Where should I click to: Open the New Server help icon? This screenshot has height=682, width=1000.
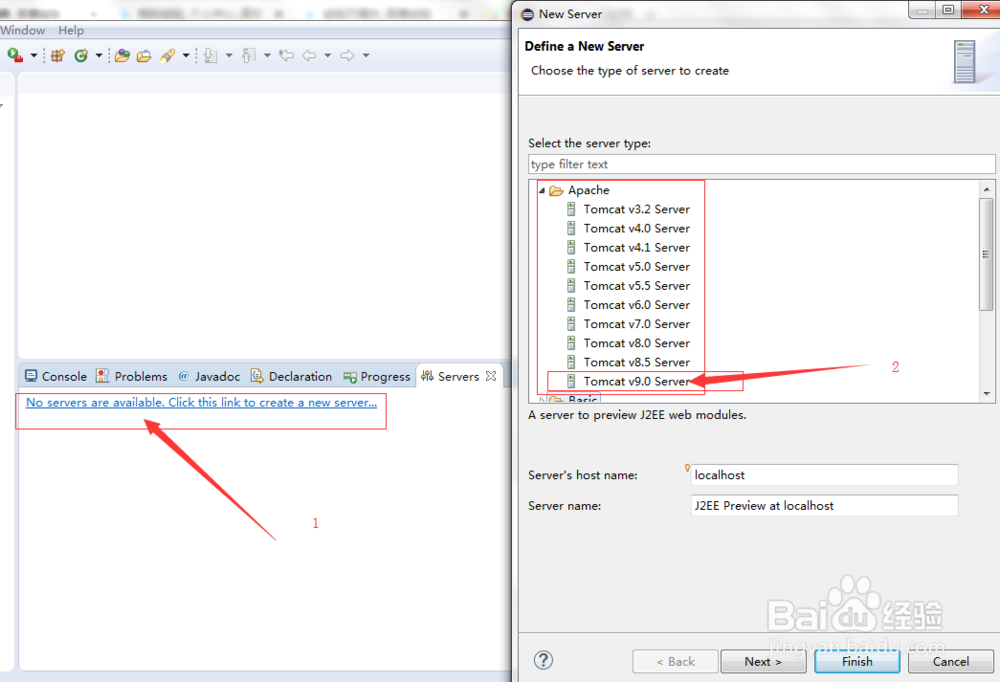click(x=543, y=660)
